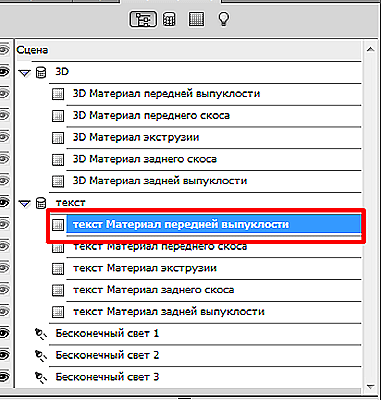
Task: Filter 3D panel by lights bulb
Action: point(223,20)
